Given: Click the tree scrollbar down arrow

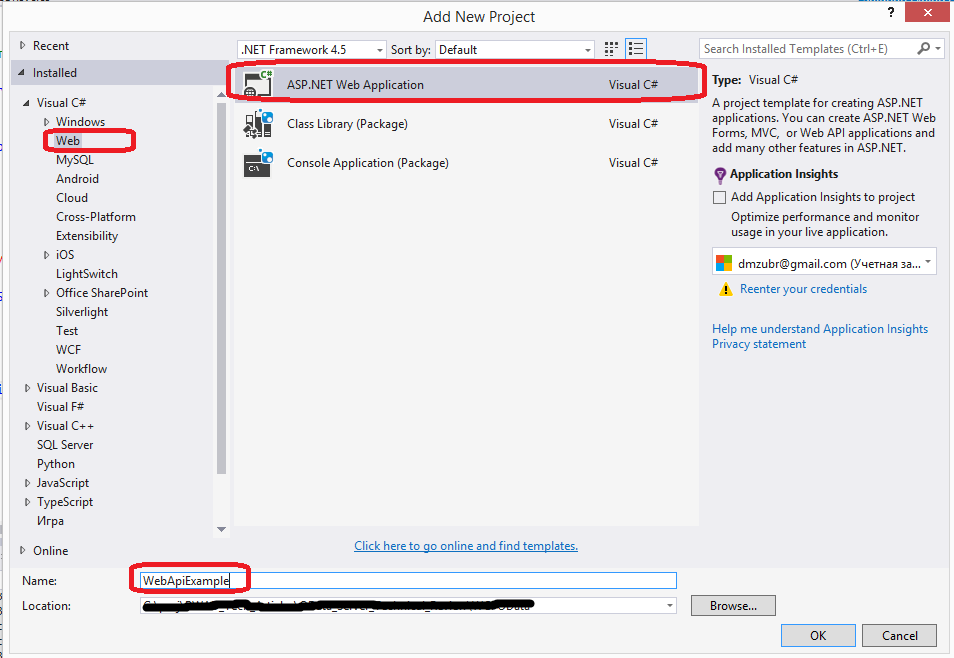Looking at the screenshot, I should tap(221, 530).
